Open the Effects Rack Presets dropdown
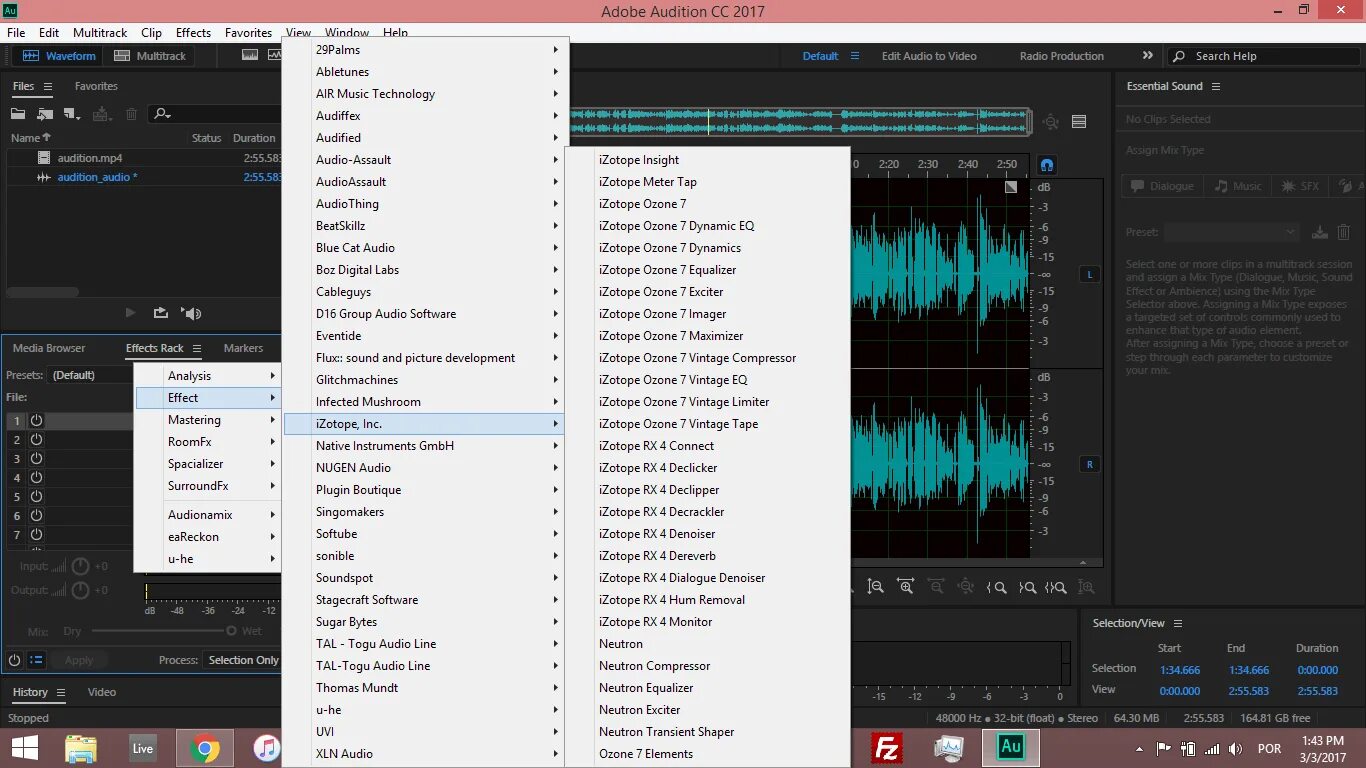Viewport: 1366px width, 768px height. (91, 375)
